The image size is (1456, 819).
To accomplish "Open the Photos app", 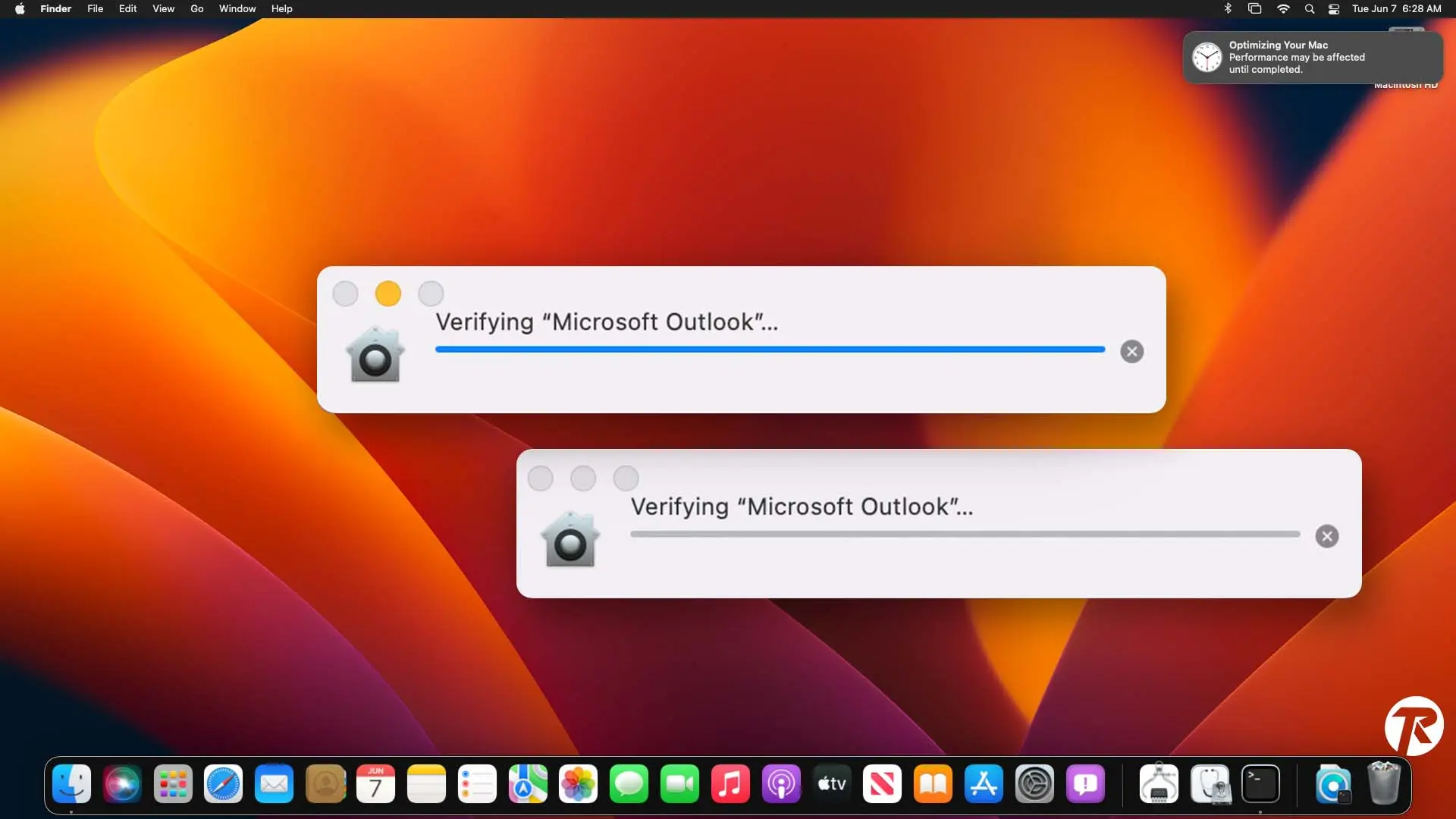I will tap(578, 783).
